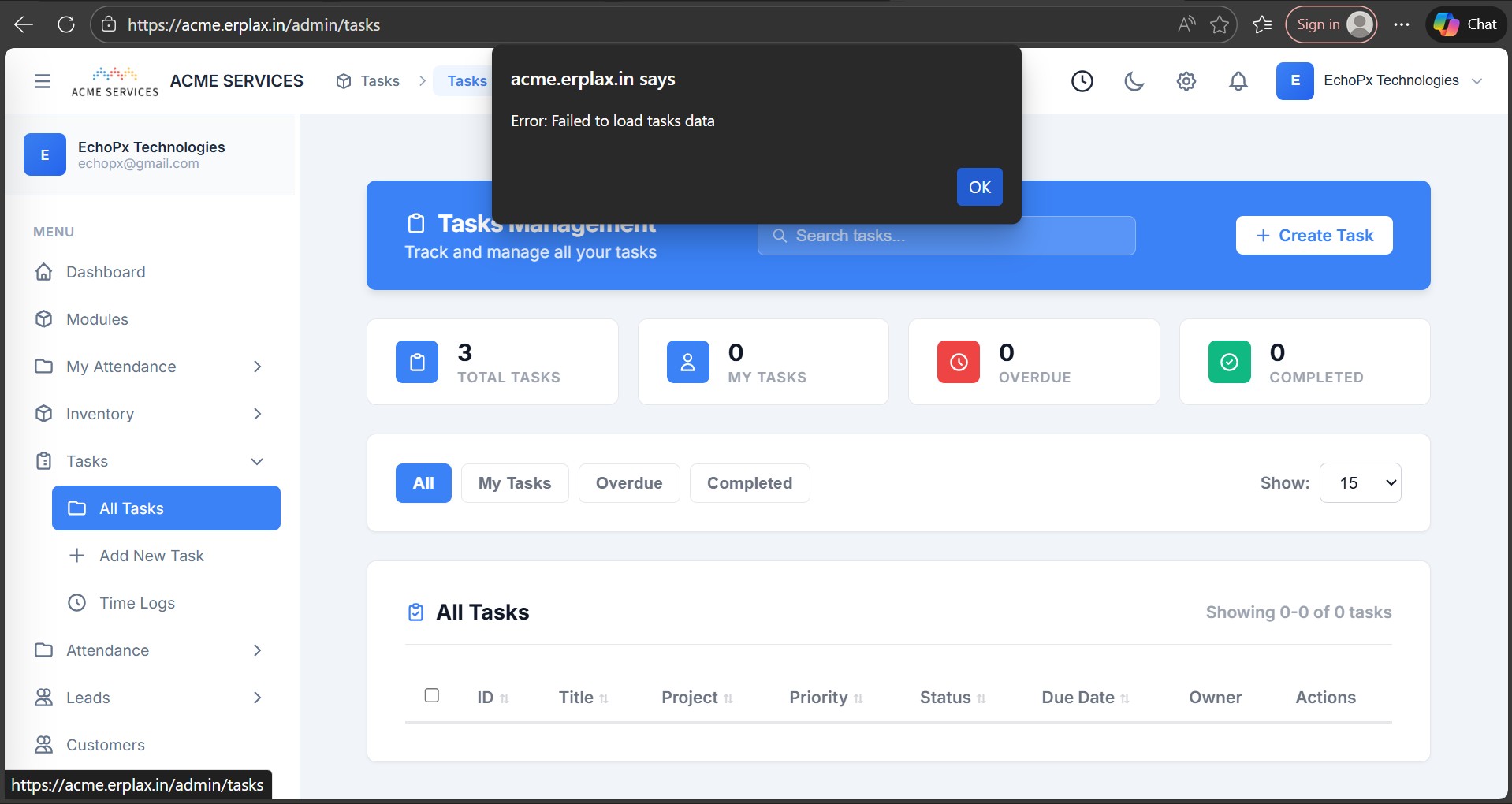Toggle dark mode moon icon
Screen dimensions: 1512x804
pos(1134,81)
